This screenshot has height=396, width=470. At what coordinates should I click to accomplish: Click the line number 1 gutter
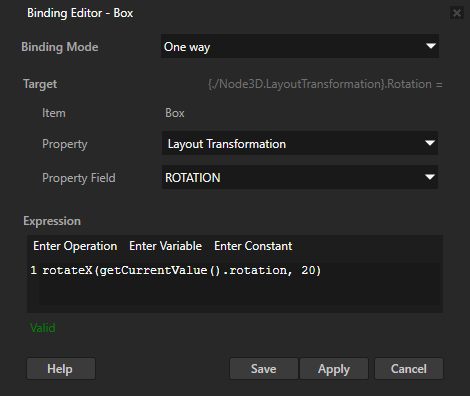(x=33, y=270)
